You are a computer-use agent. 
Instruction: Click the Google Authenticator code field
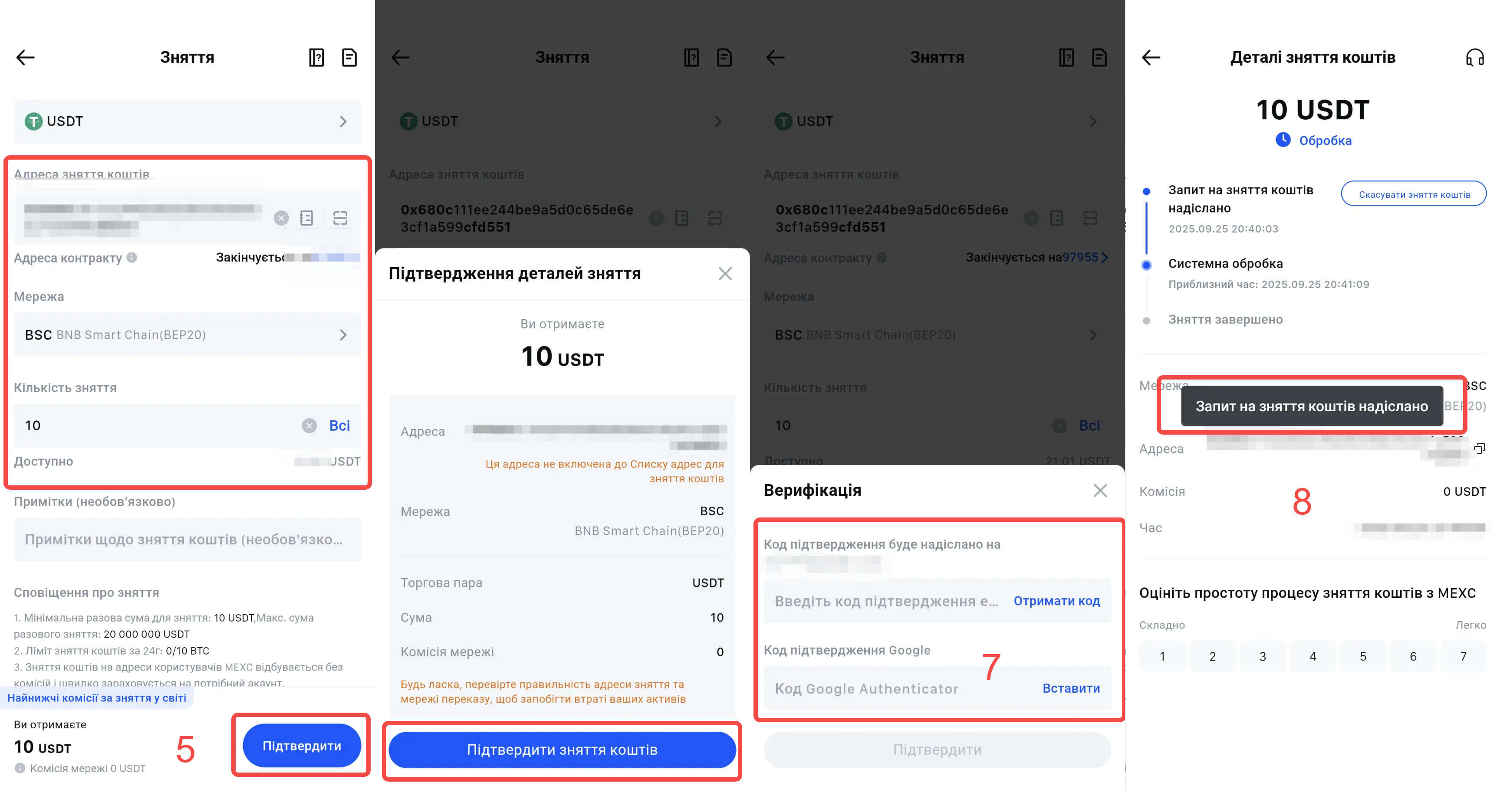pos(897,689)
